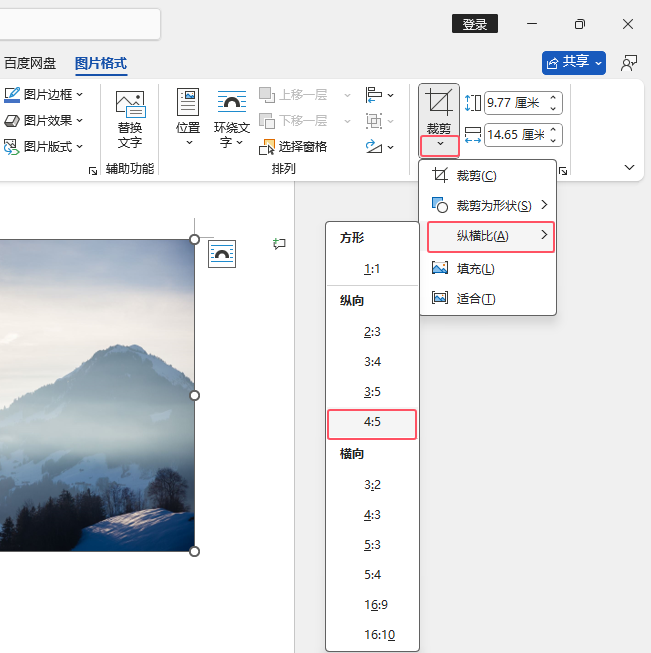Click the Login (登录) button
This screenshot has height=653, width=651.
(x=475, y=24)
